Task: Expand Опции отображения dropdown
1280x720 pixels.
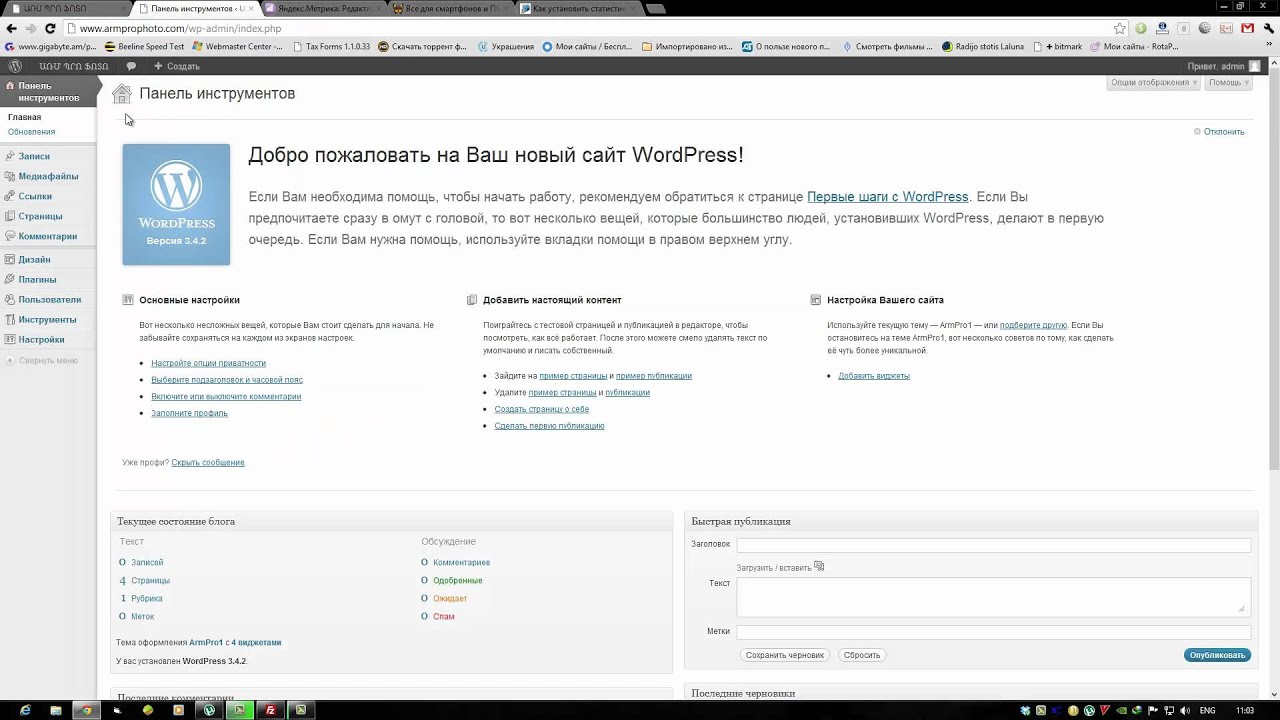Action: [1153, 83]
